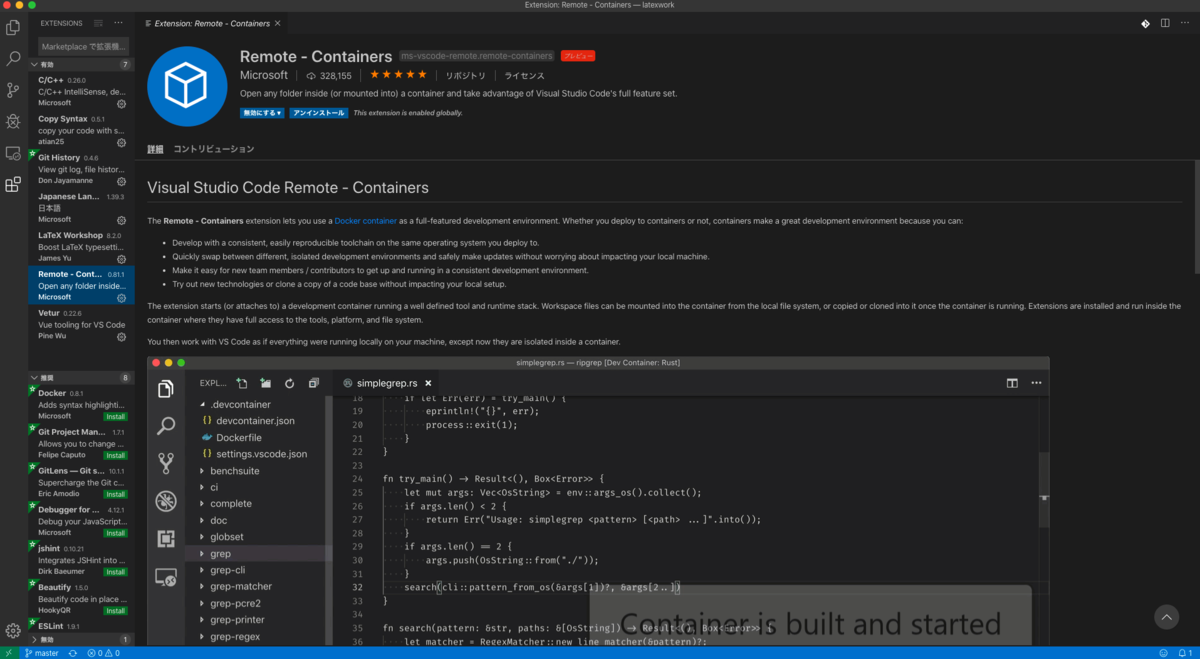Open the gear menu for the C/C++ extension

[x=122, y=103]
